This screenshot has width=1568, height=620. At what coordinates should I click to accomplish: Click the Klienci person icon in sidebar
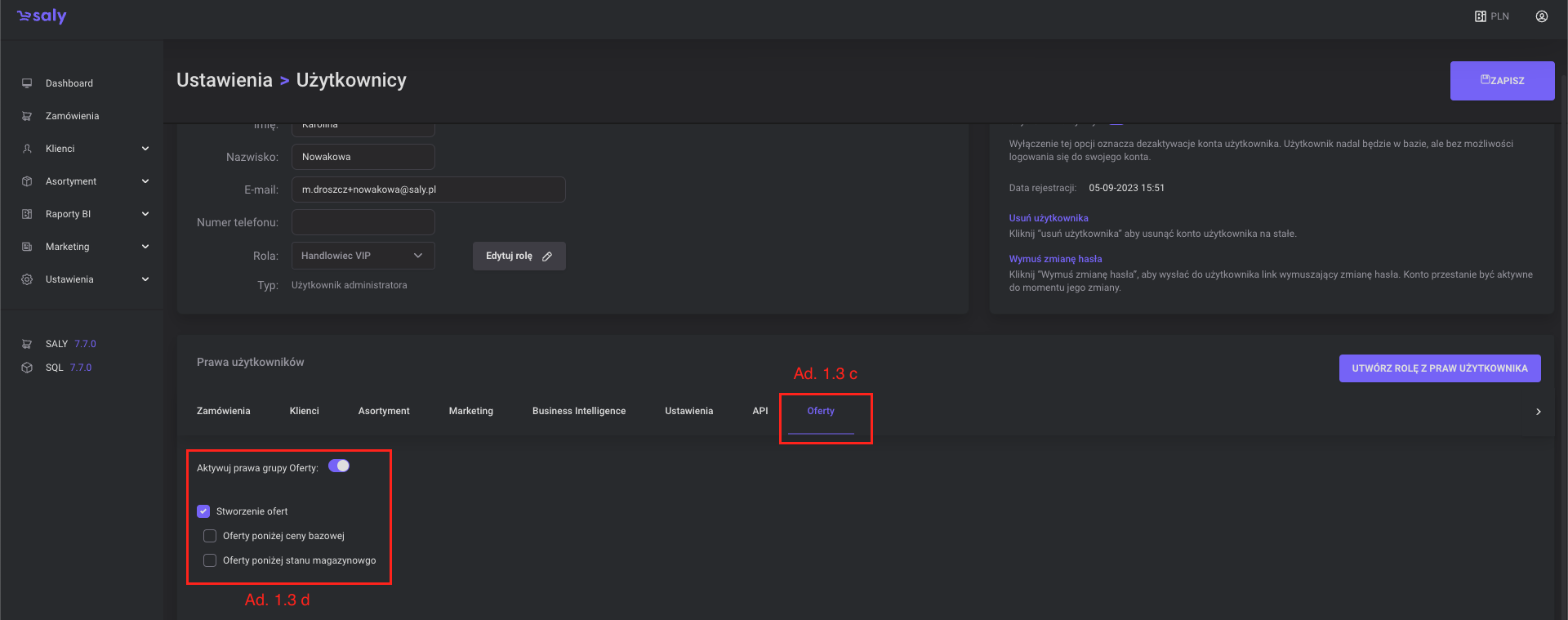(x=27, y=149)
